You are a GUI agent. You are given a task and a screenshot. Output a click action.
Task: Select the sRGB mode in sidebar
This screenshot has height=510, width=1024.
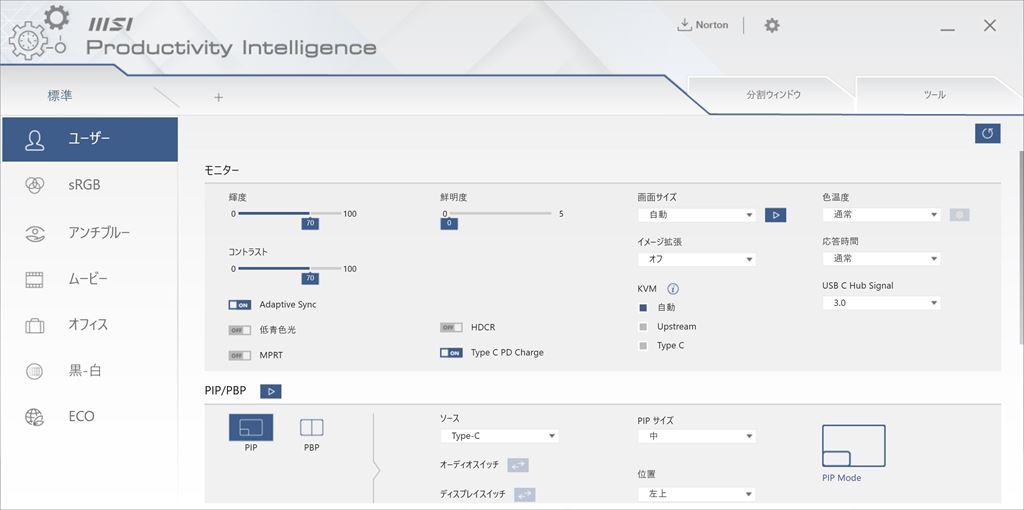89,185
